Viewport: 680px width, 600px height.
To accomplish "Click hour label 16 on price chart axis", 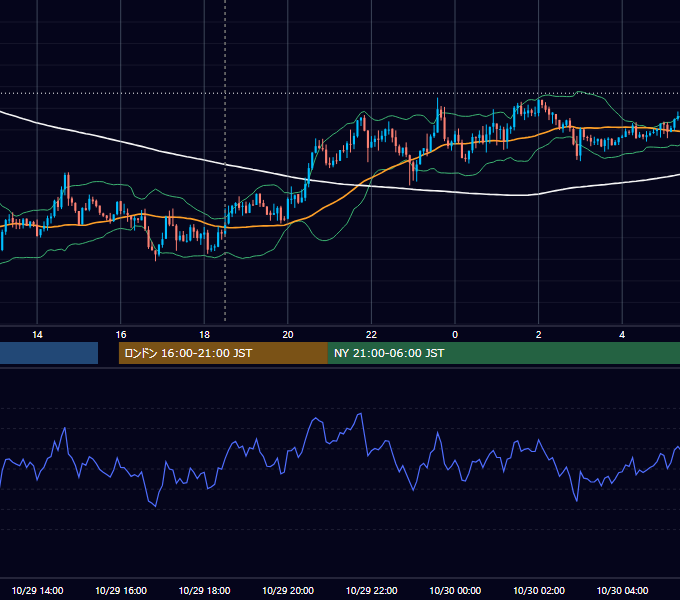I will point(121,335).
